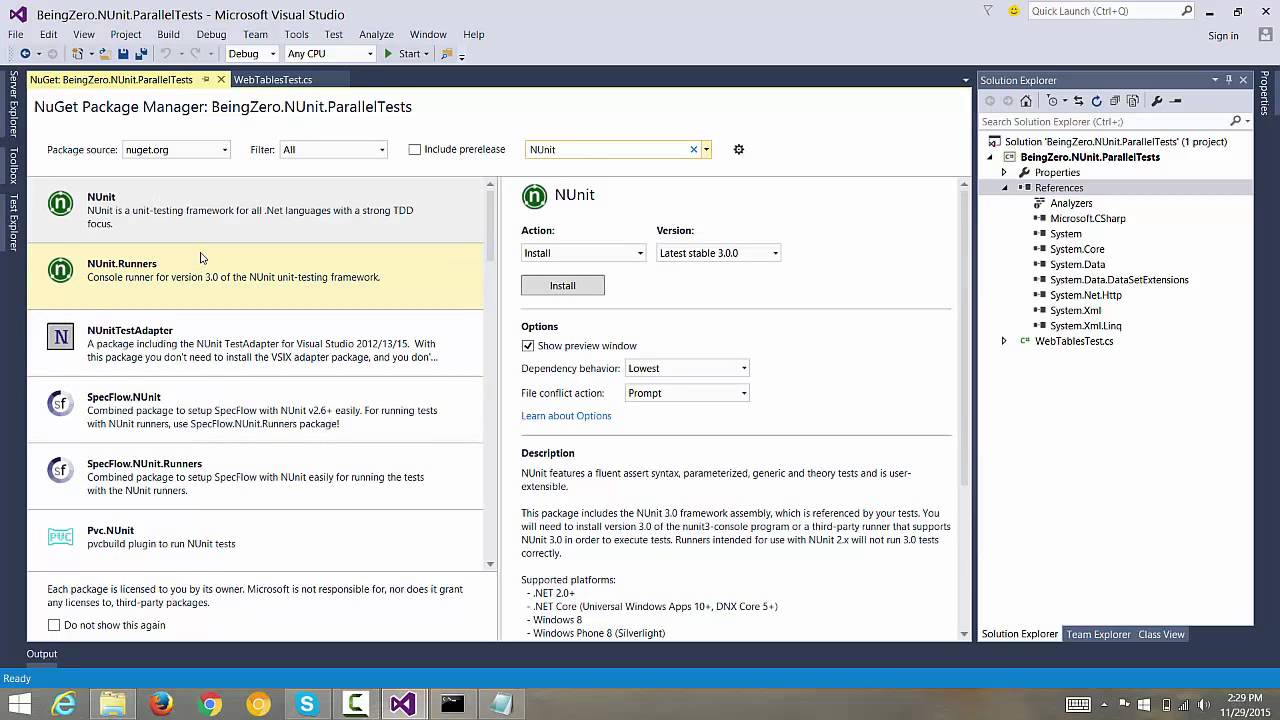Open Properties wrench icon in Solution Explorer toolbar
1280x720 pixels.
[1157, 101]
